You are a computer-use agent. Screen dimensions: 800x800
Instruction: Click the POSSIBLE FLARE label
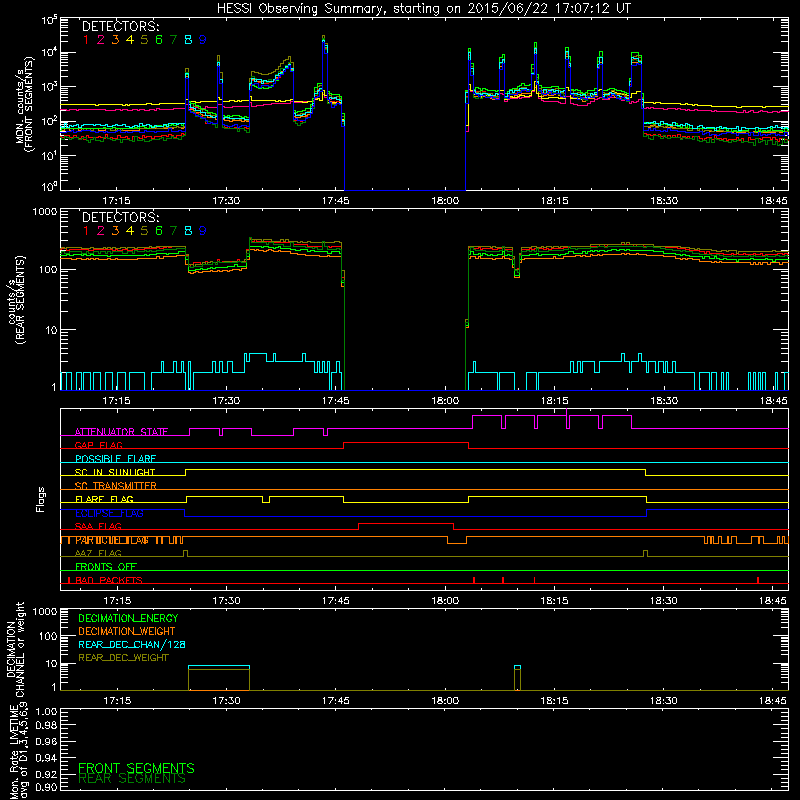click(115, 459)
